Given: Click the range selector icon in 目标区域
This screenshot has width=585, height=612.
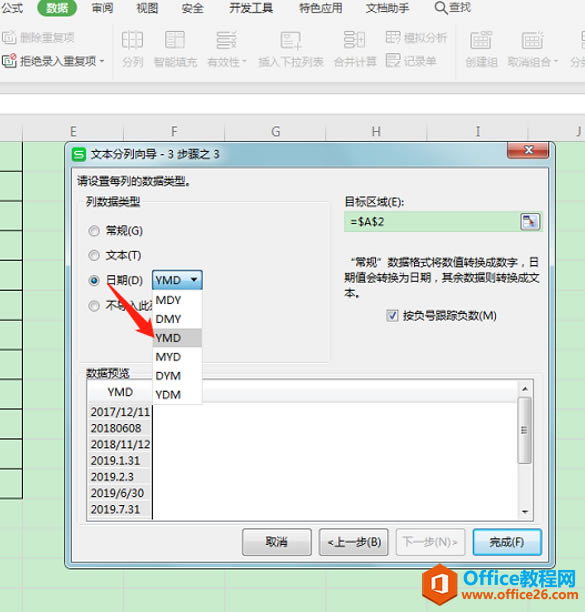Looking at the screenshot, I should point(530,222).
